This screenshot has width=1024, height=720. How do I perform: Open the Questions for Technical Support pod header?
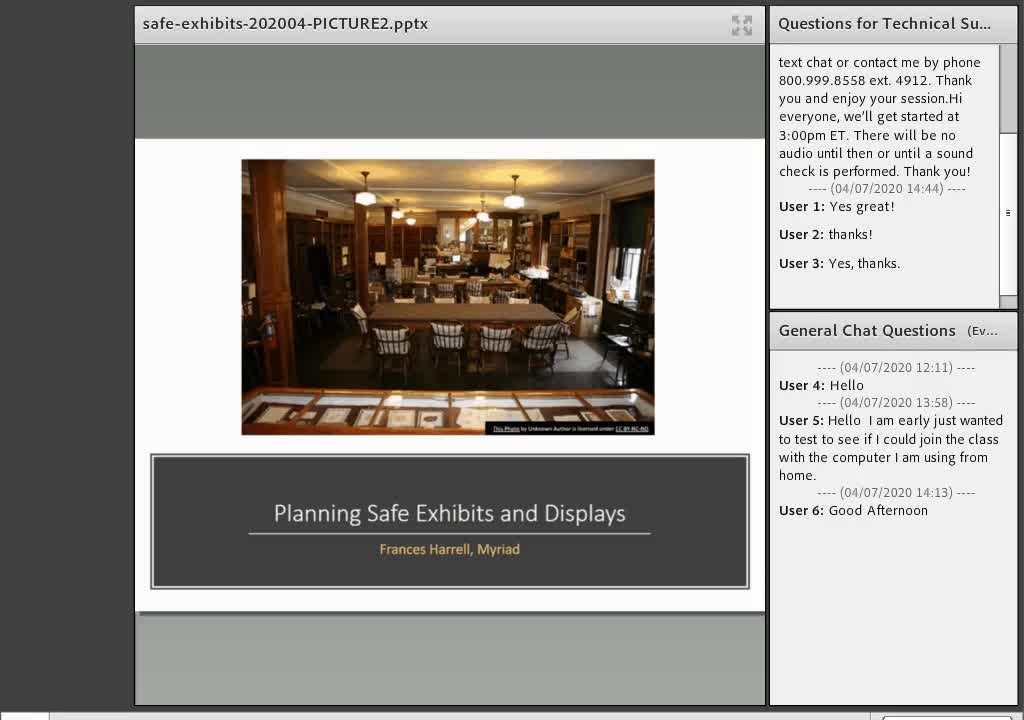click(x=884, y=24)
